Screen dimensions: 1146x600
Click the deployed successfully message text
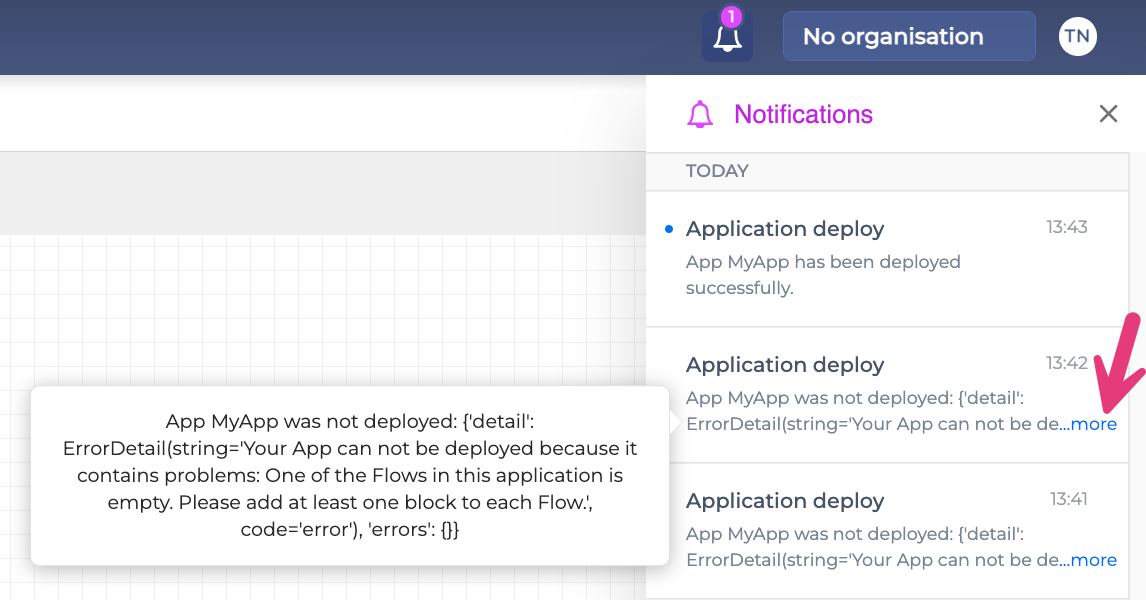tap(822, 275)
